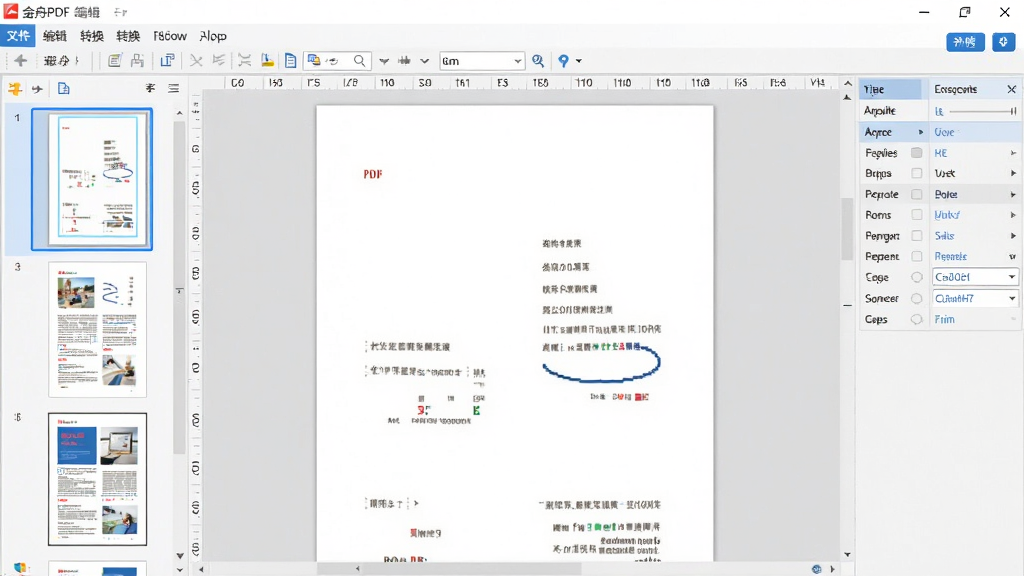This screenshot has height=576, width=1024.
Task: Open dropdown arrow next to location pin
Action: pos(579,61)
